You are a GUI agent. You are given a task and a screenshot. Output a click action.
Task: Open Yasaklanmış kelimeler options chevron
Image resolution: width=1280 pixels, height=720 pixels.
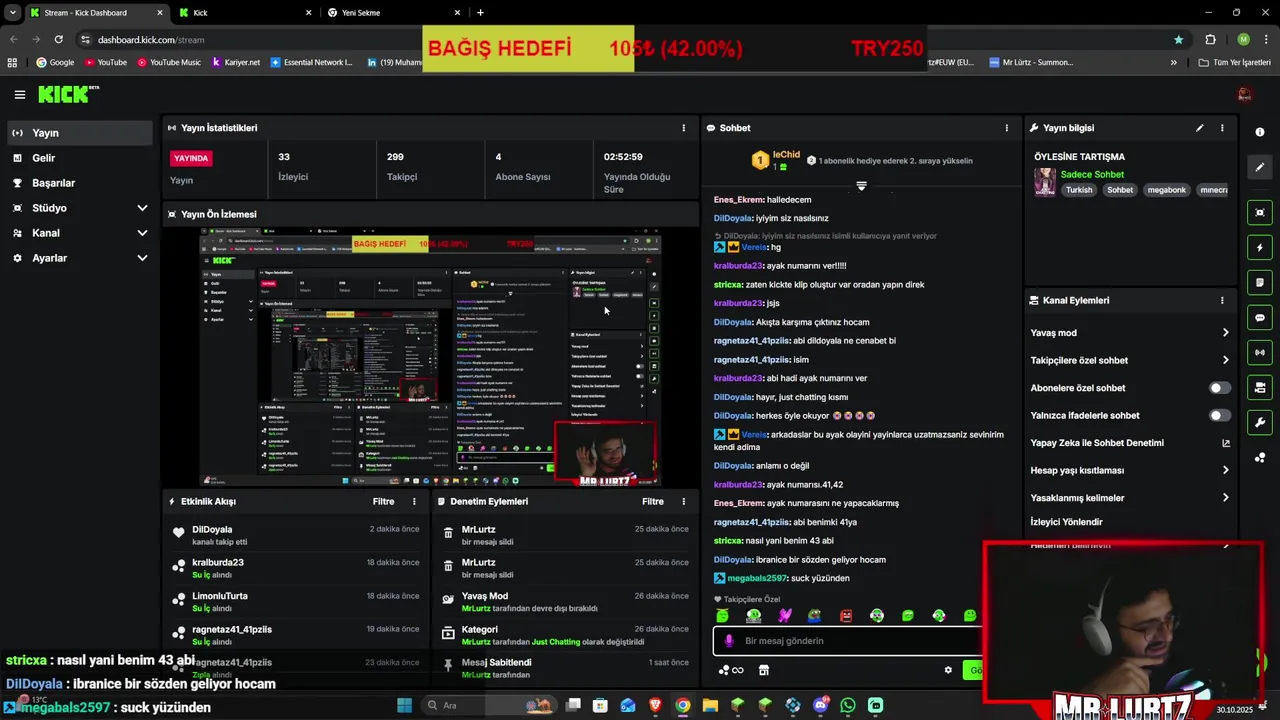coord(1225,498)
